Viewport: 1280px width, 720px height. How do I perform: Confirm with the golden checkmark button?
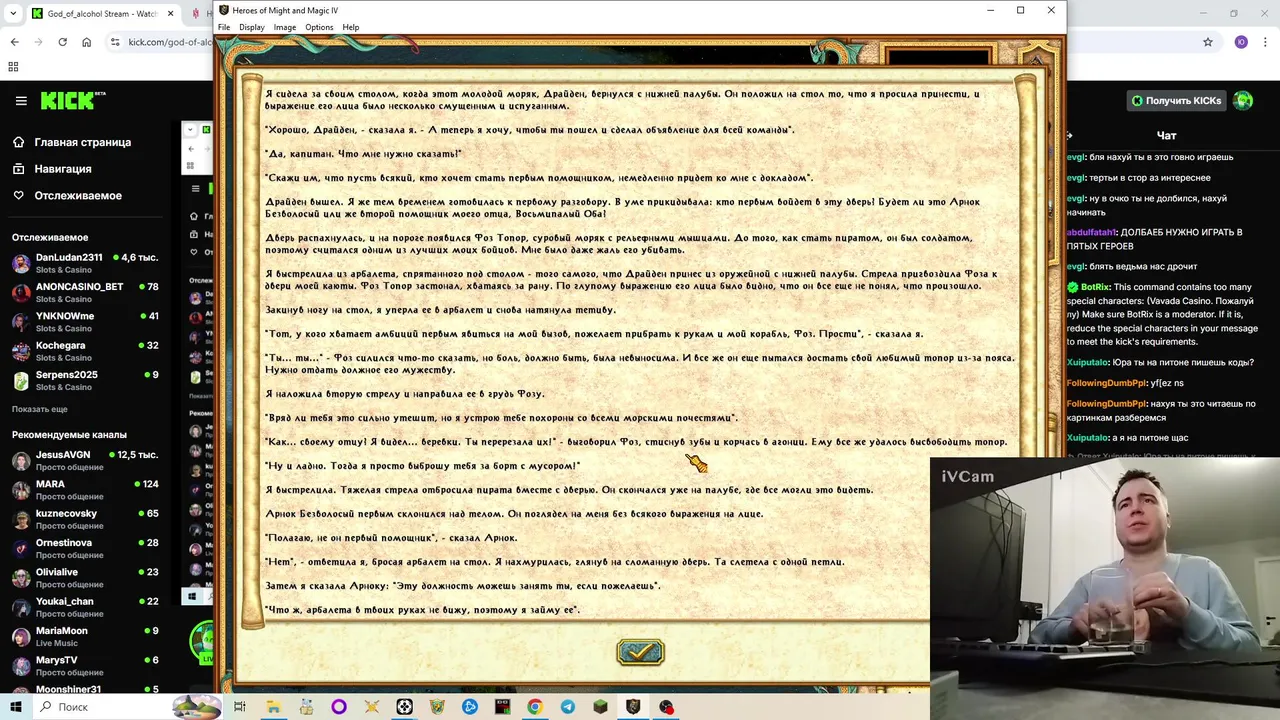(640, 652)
